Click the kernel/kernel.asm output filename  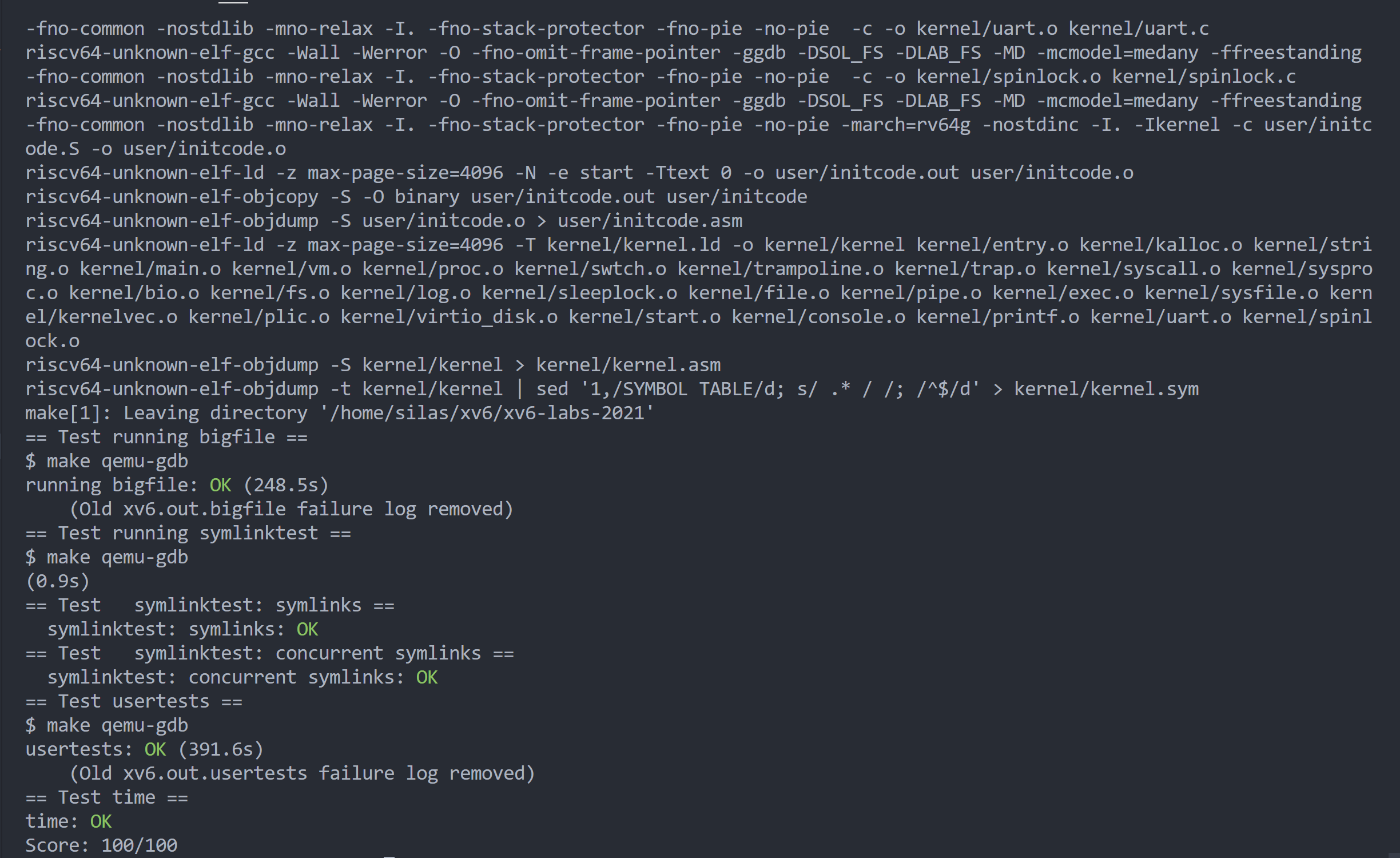[628, 364]
